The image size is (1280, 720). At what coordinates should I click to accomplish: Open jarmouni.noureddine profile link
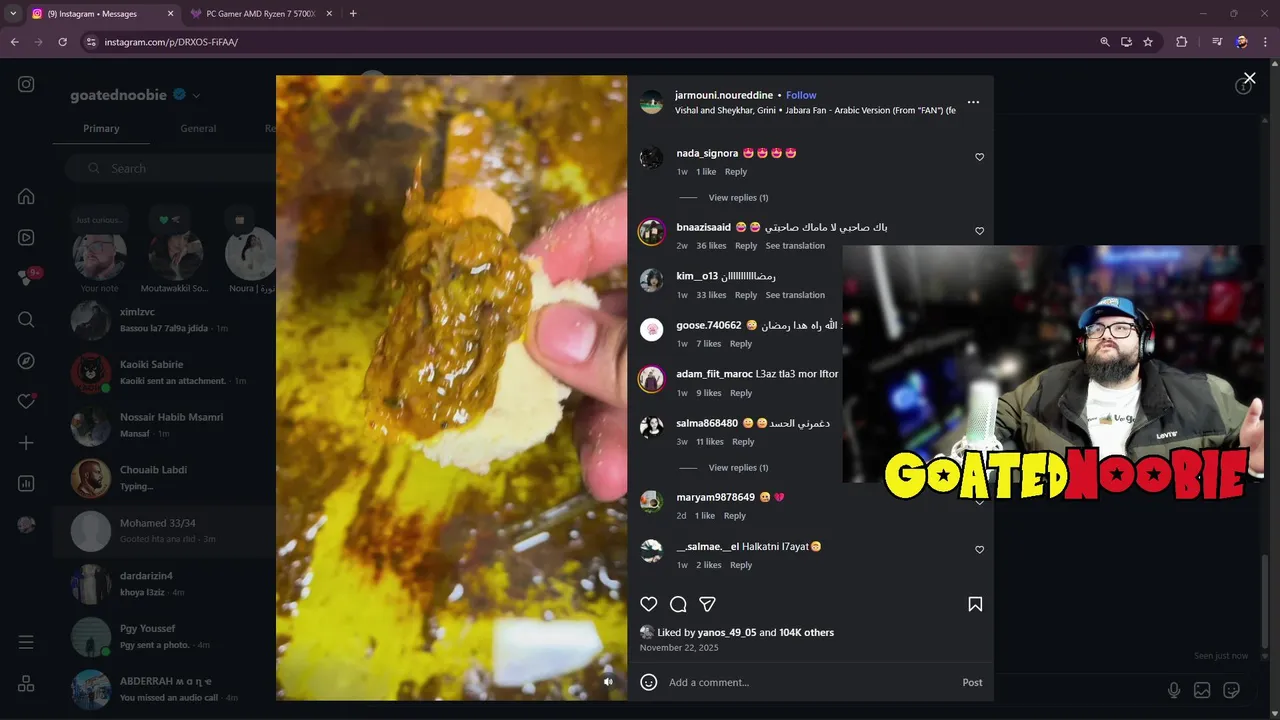coord(724,95)
